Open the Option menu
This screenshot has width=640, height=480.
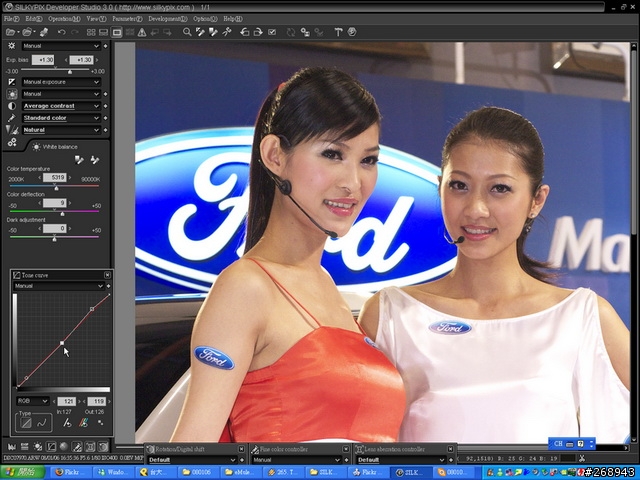[x=205, y=19]
